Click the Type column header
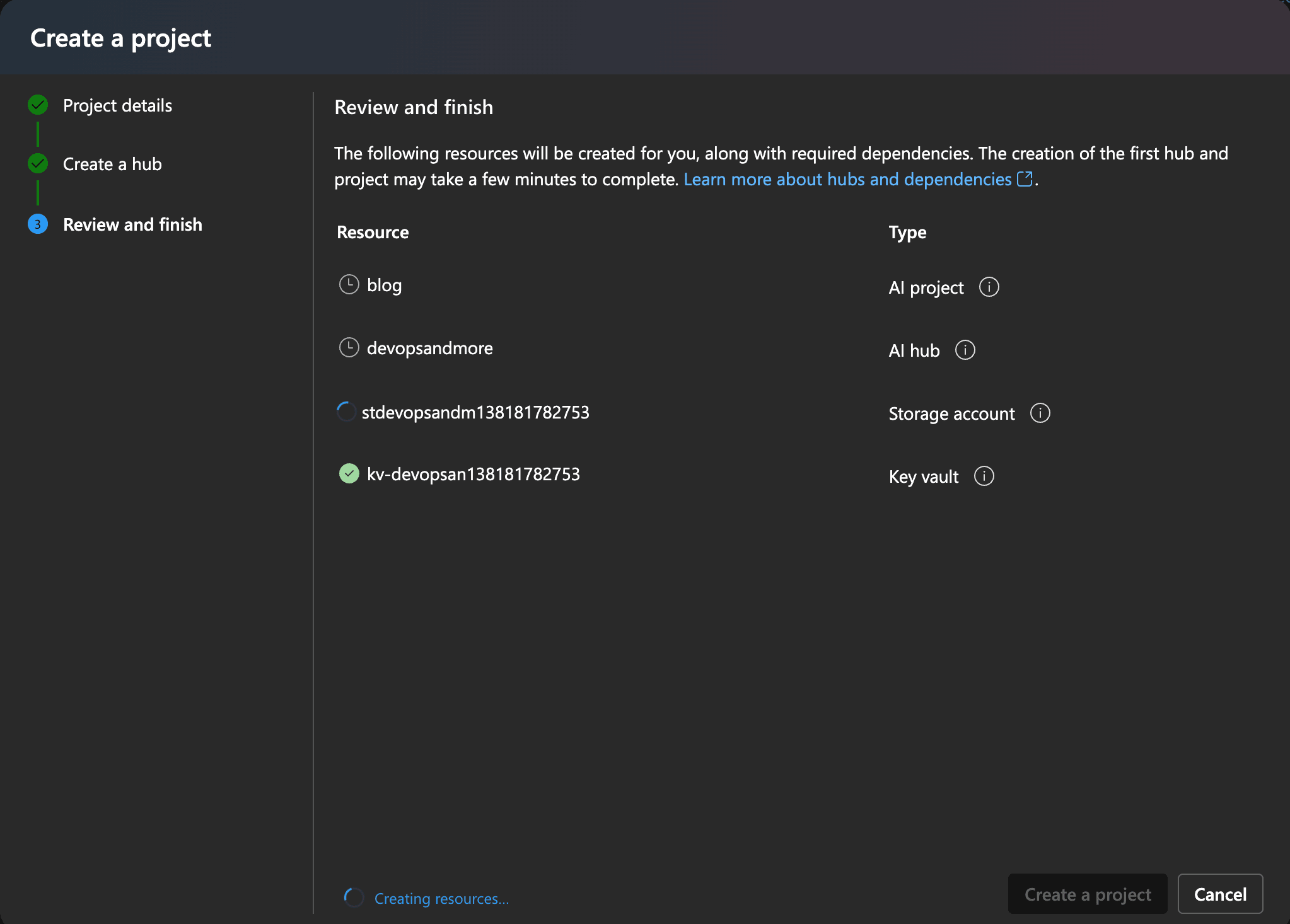 pos(907,233)
